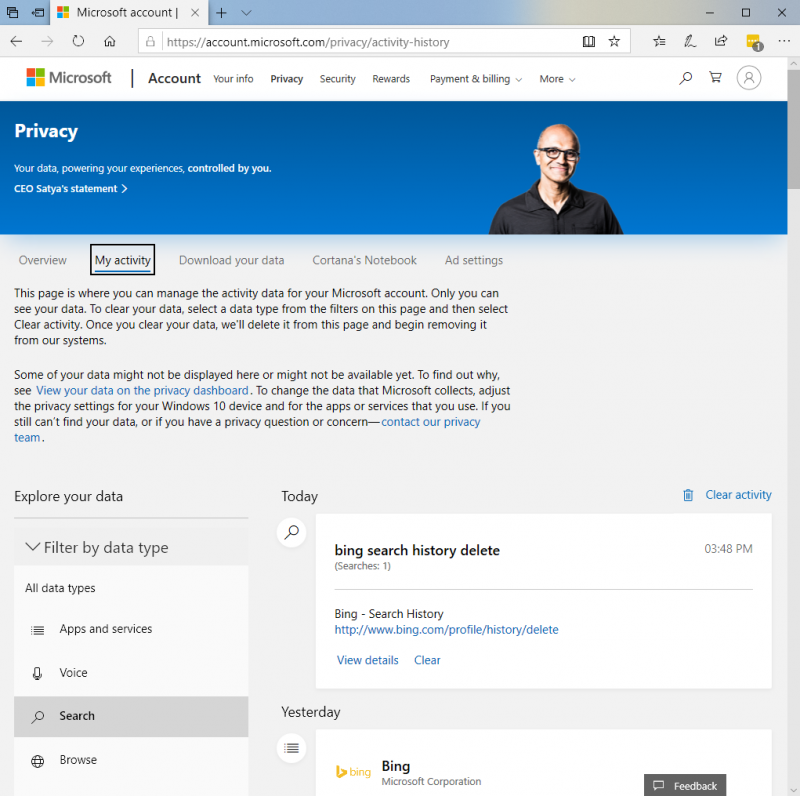The height and width of the screenshot is (796, 800).
Task: Click the search icon beside Today's entry
Action: [x=291, y=532]
